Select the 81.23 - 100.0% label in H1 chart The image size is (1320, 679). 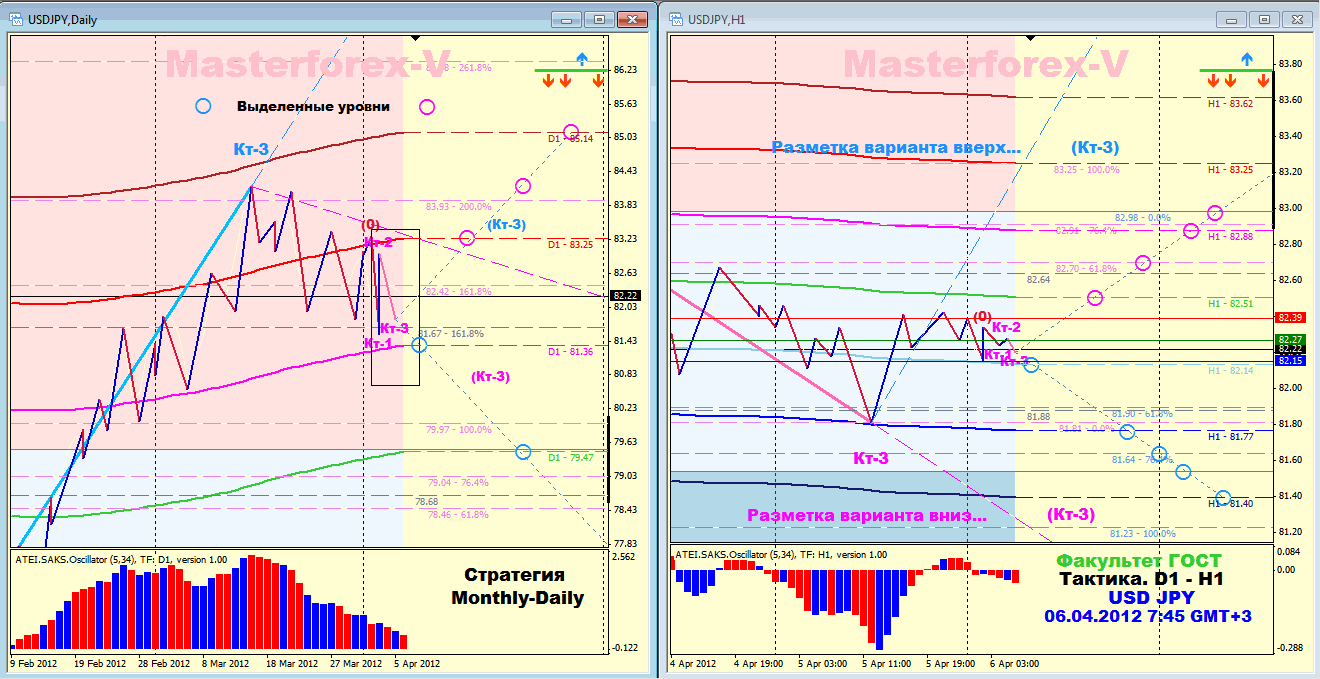(1142, 534)
